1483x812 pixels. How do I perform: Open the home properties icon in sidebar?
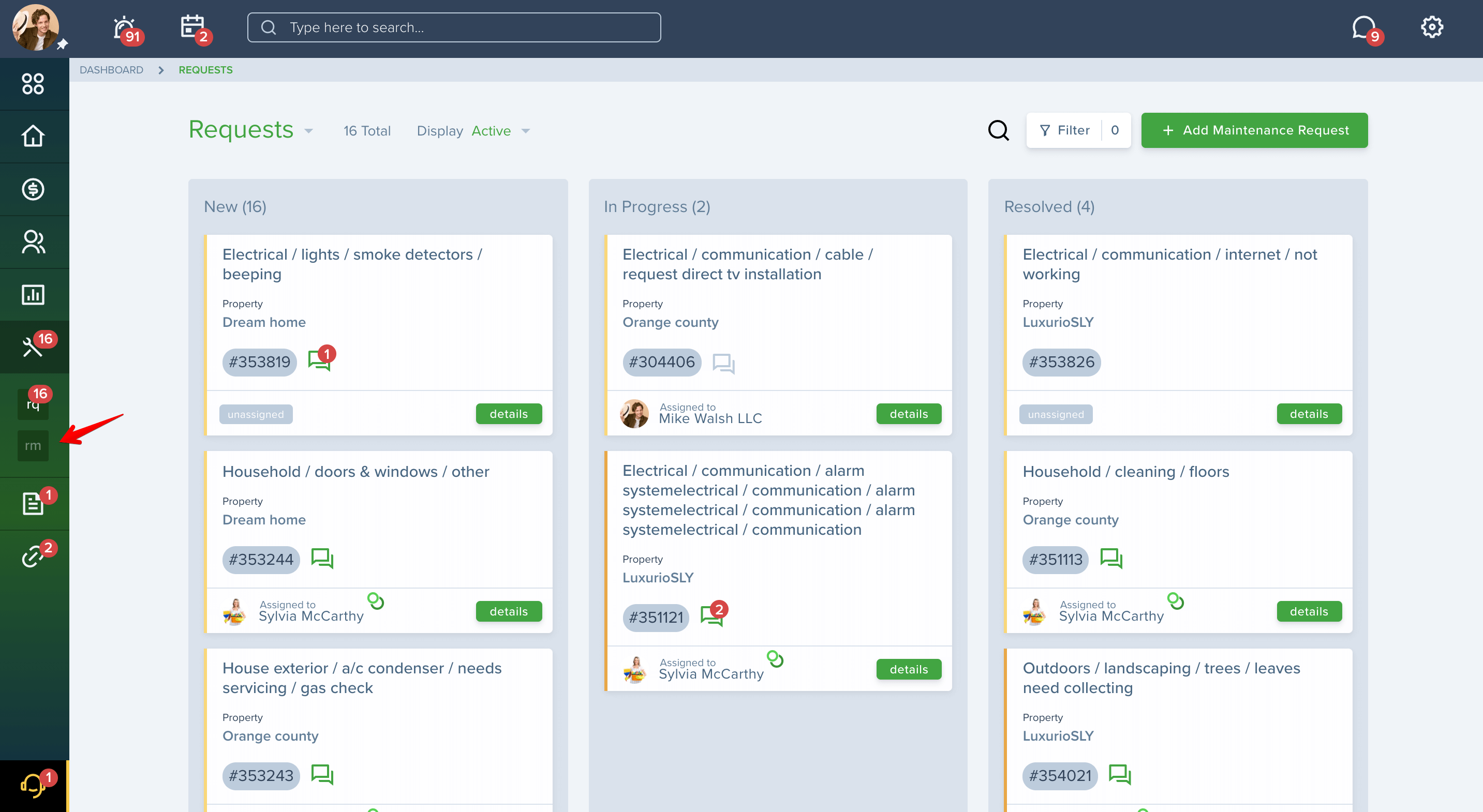pos(33,136)
